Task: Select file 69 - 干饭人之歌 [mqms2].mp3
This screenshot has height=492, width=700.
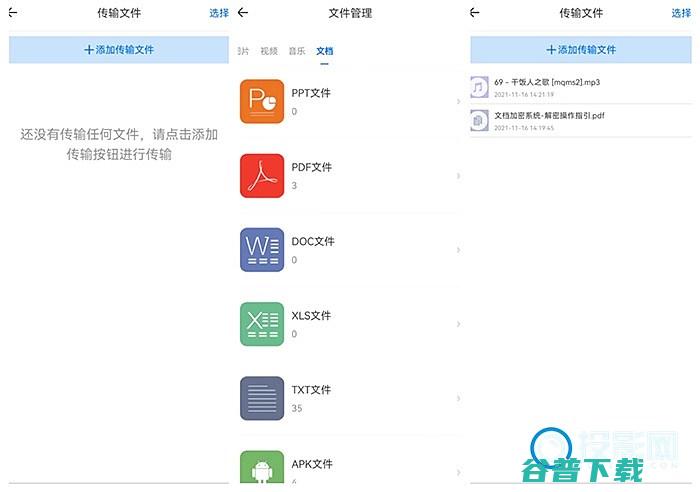Action: coord(581,88)
